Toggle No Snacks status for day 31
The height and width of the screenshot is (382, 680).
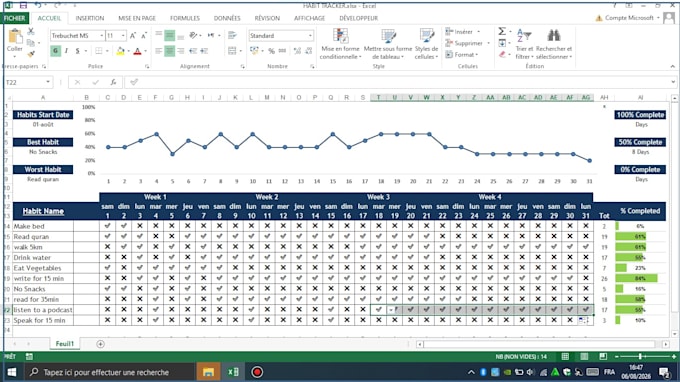tap(586, 288)
